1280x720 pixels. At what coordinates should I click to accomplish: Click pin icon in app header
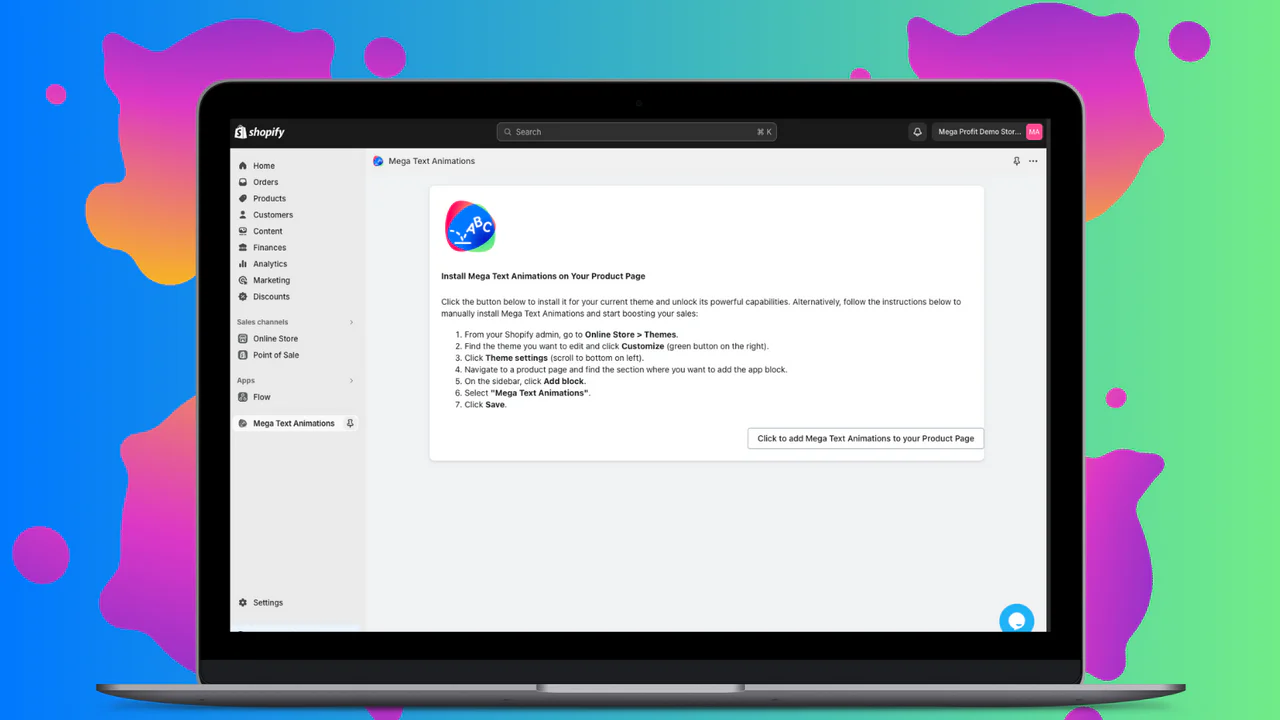(1017, 161)
